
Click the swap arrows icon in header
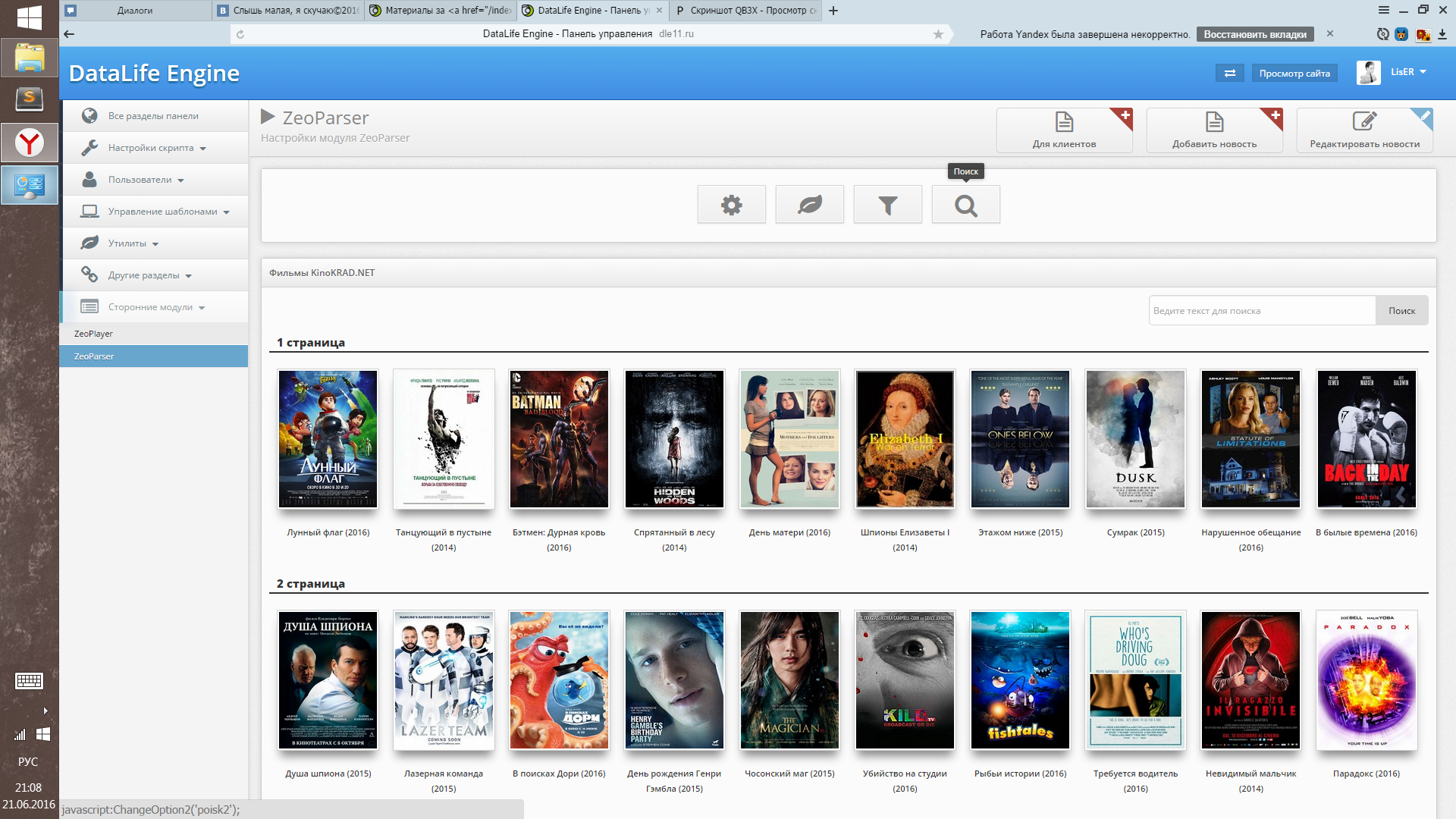point(1230,73)
